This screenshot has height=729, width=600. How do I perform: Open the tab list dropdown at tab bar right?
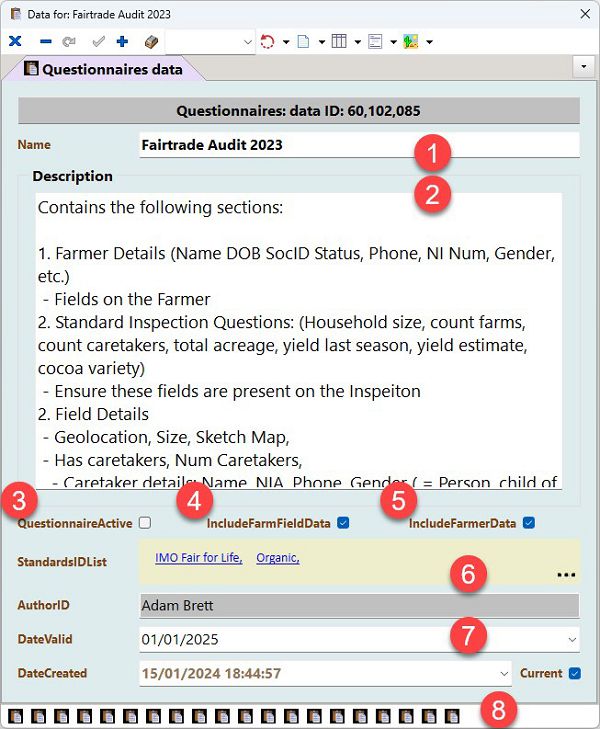584,66
